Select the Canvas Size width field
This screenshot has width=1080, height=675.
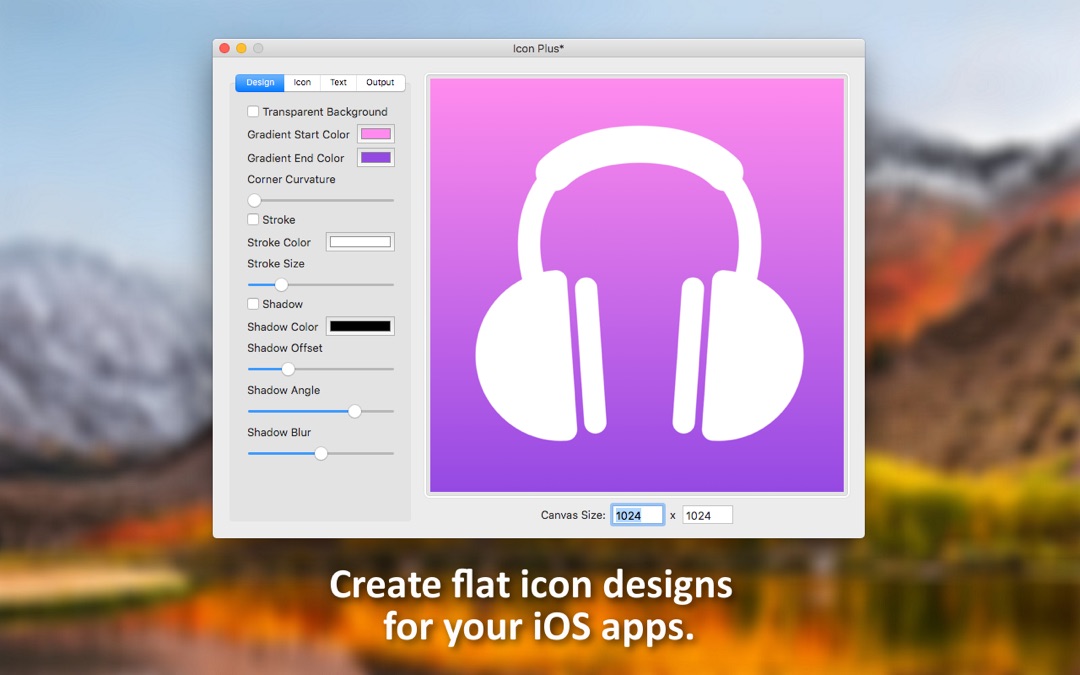[x=637, y=514]
